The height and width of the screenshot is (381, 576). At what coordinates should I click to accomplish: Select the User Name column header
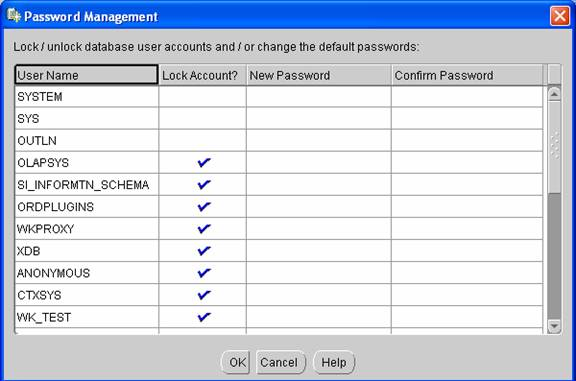[x=87, y=75]
